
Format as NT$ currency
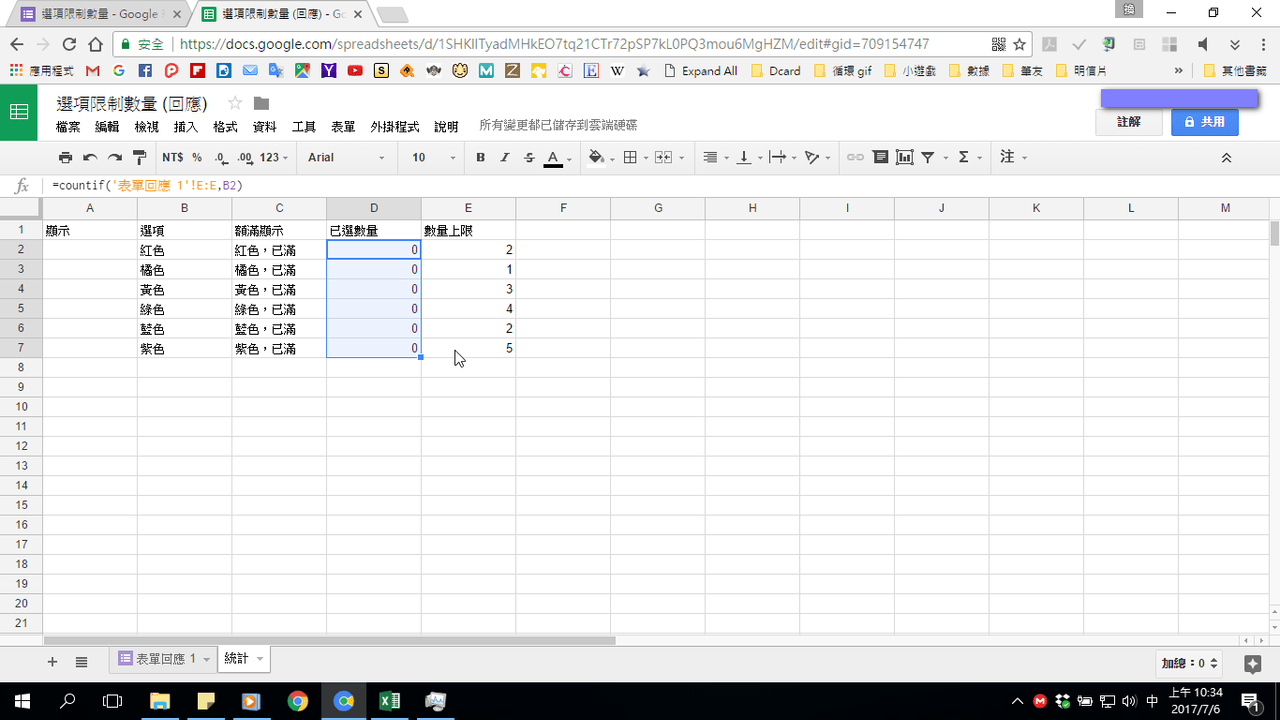tap(172, 157)
